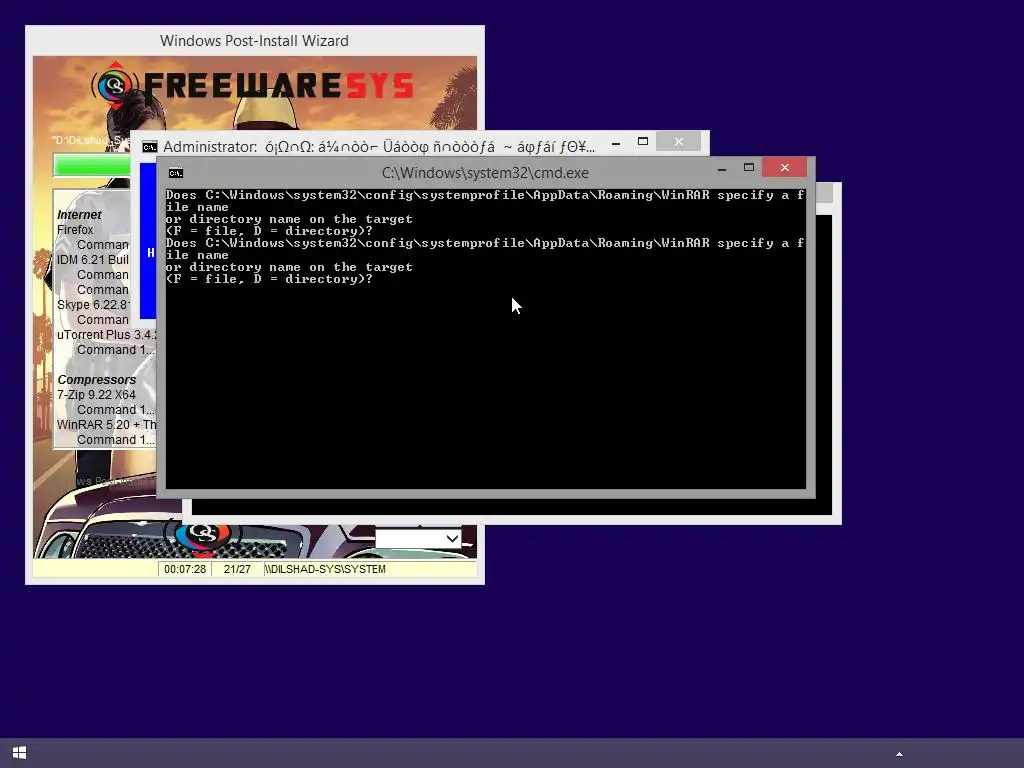
Task: Select WinRAR 5.20 entry in list
Action: click(106, 425)
